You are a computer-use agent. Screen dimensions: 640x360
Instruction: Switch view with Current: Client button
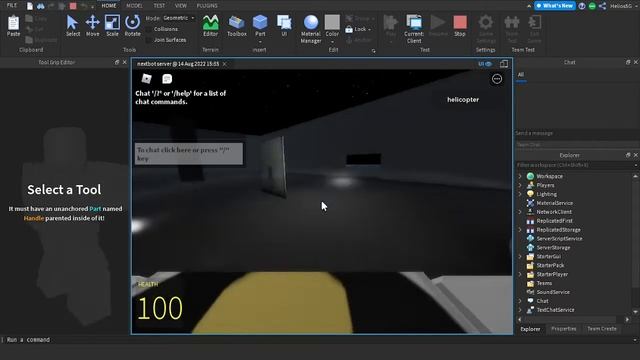(x=414, y=29)
